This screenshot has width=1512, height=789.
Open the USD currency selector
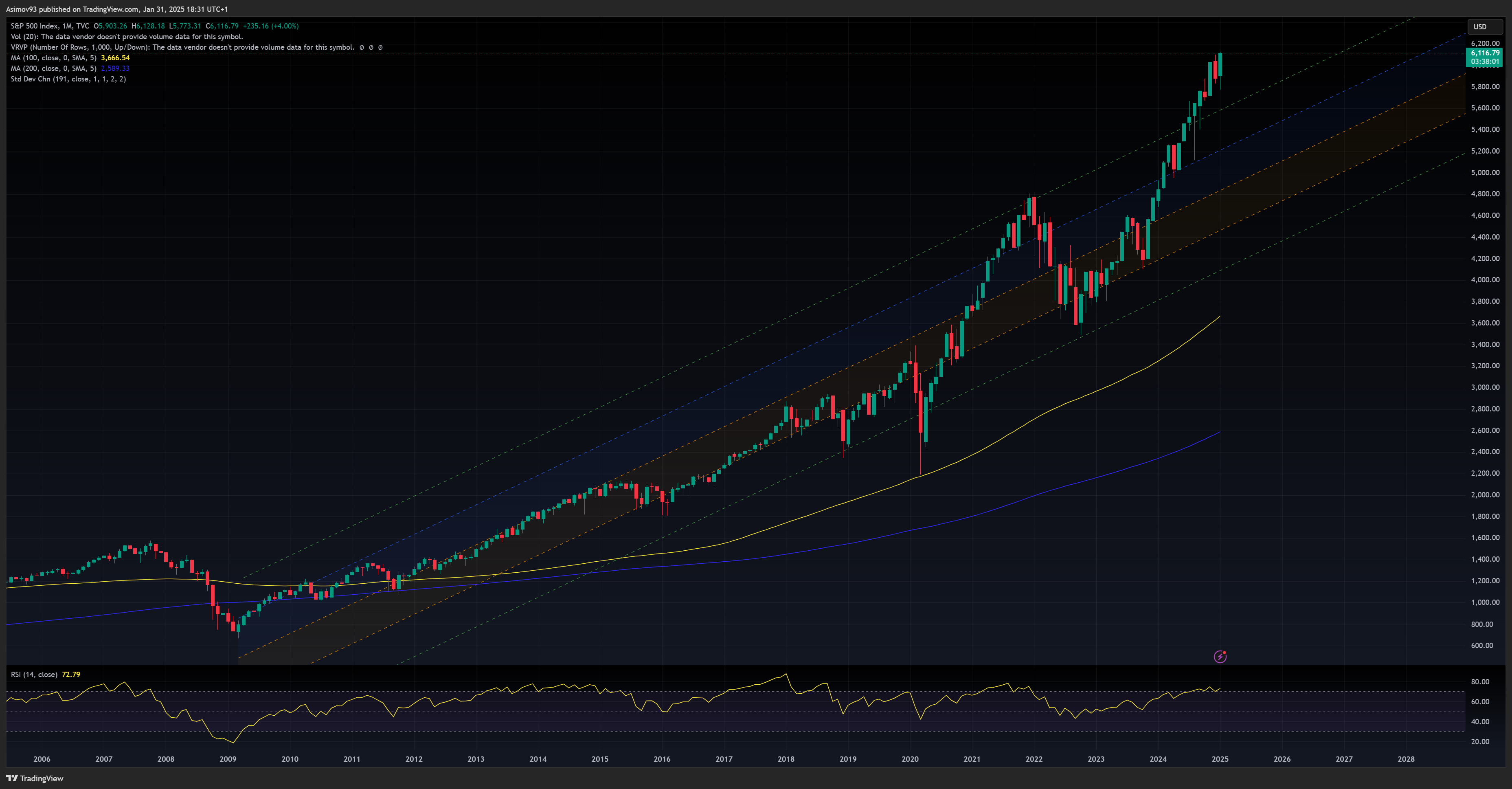(x=1480, y=26)
